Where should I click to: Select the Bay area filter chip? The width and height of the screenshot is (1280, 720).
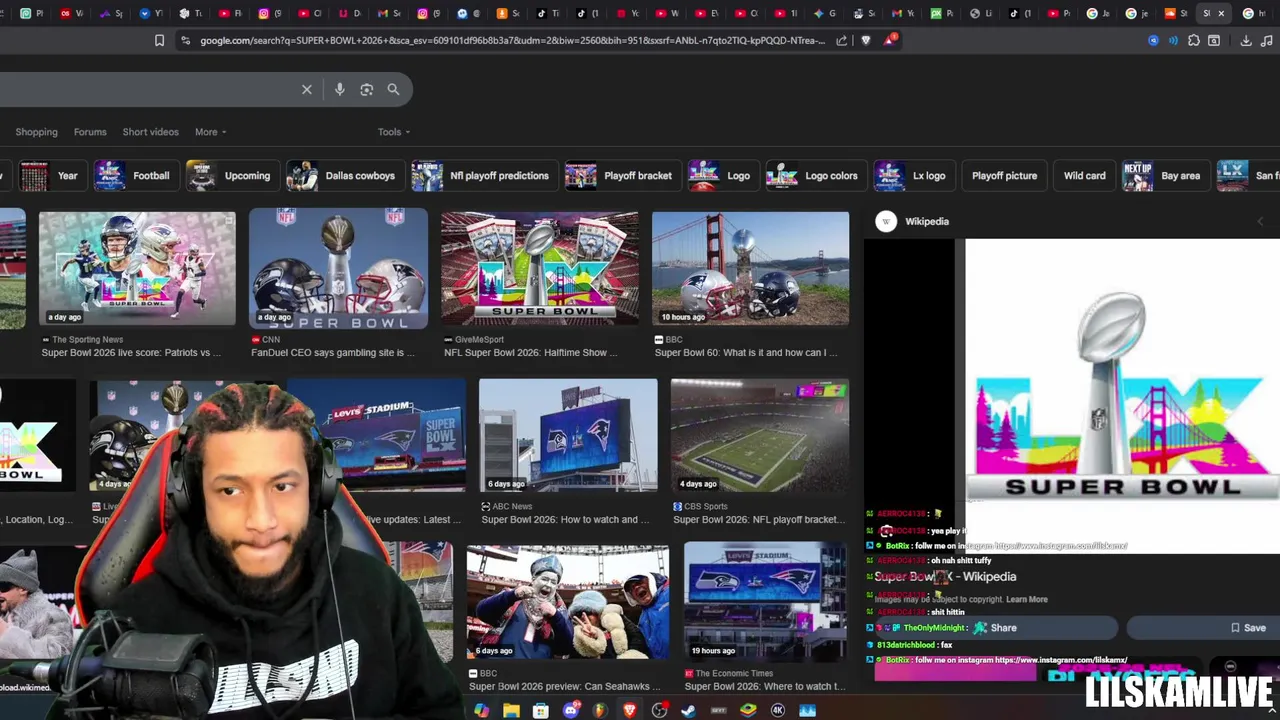[1164, 176]
